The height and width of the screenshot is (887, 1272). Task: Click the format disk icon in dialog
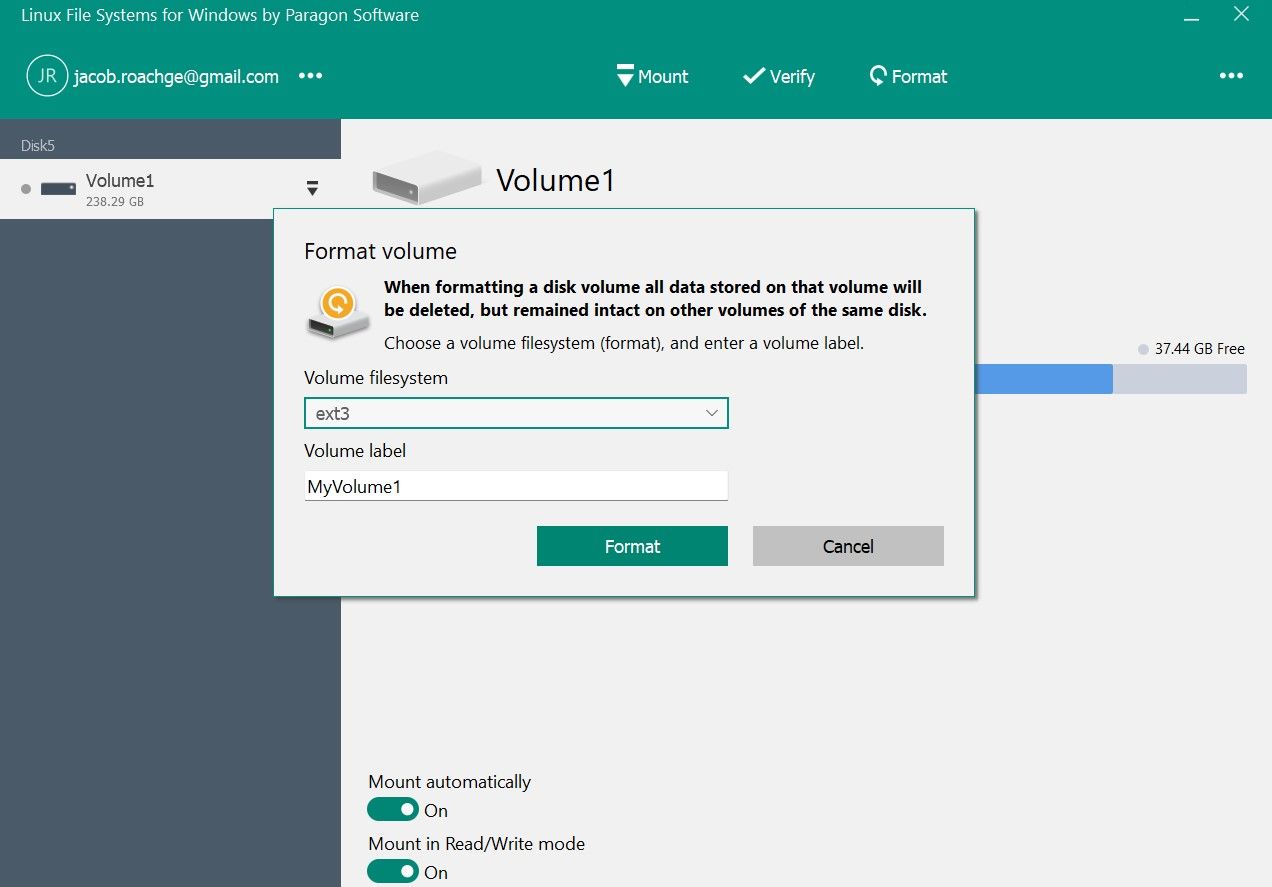(x=338, y=312)
